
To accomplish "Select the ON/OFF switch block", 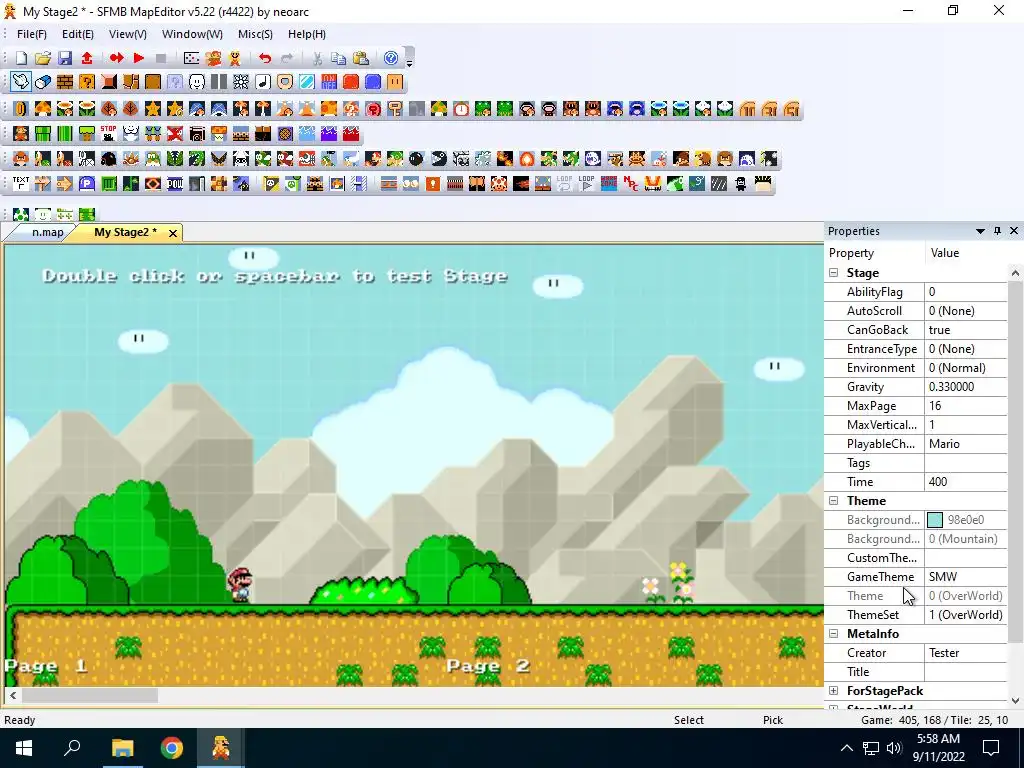I will tap(329, 82).
